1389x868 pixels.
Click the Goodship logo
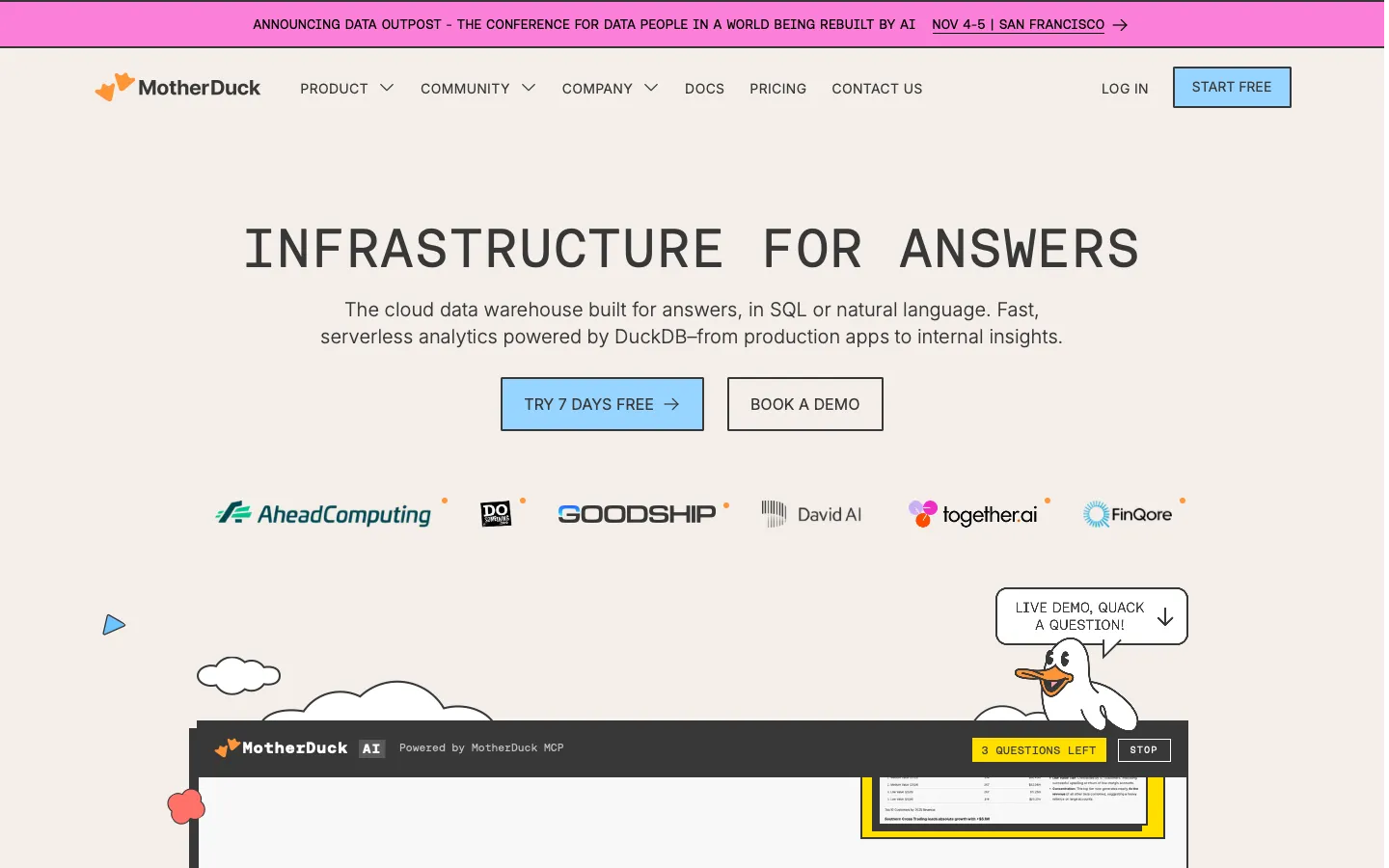pos(637,514)
